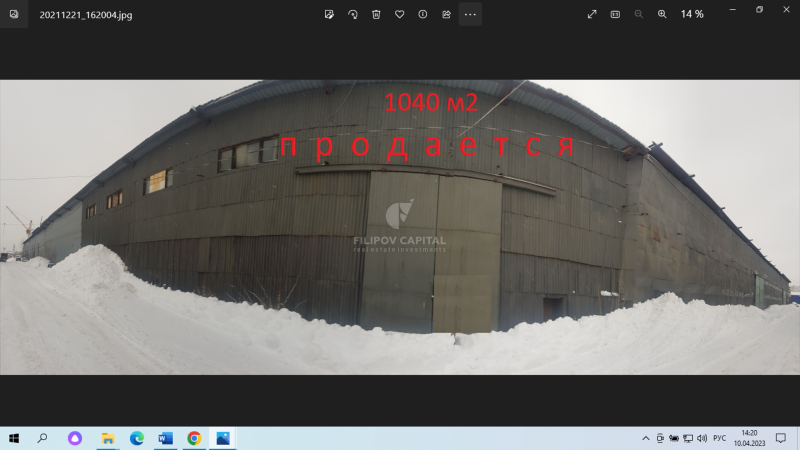This screenshot has height=450, width=800.
Task: Open the Windows Start menu
Action: pyautogui.click(x=14, y=438)
